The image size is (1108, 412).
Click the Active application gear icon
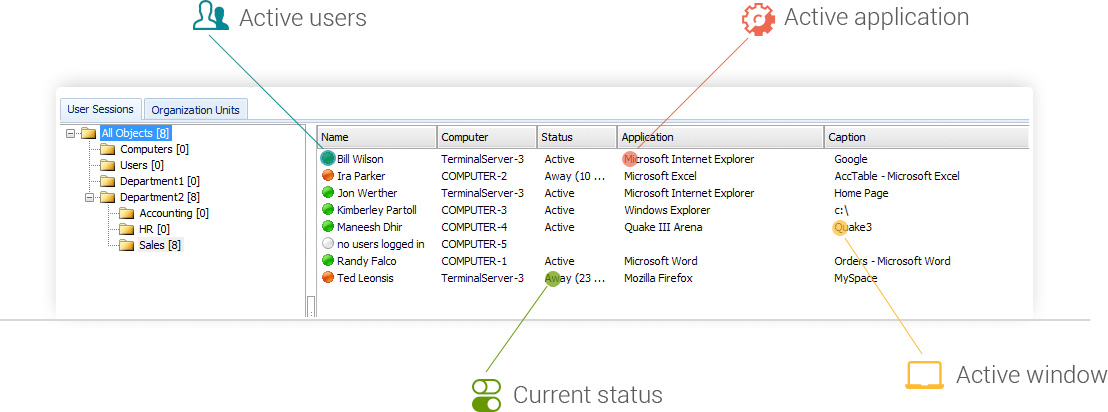click(758, 19)
